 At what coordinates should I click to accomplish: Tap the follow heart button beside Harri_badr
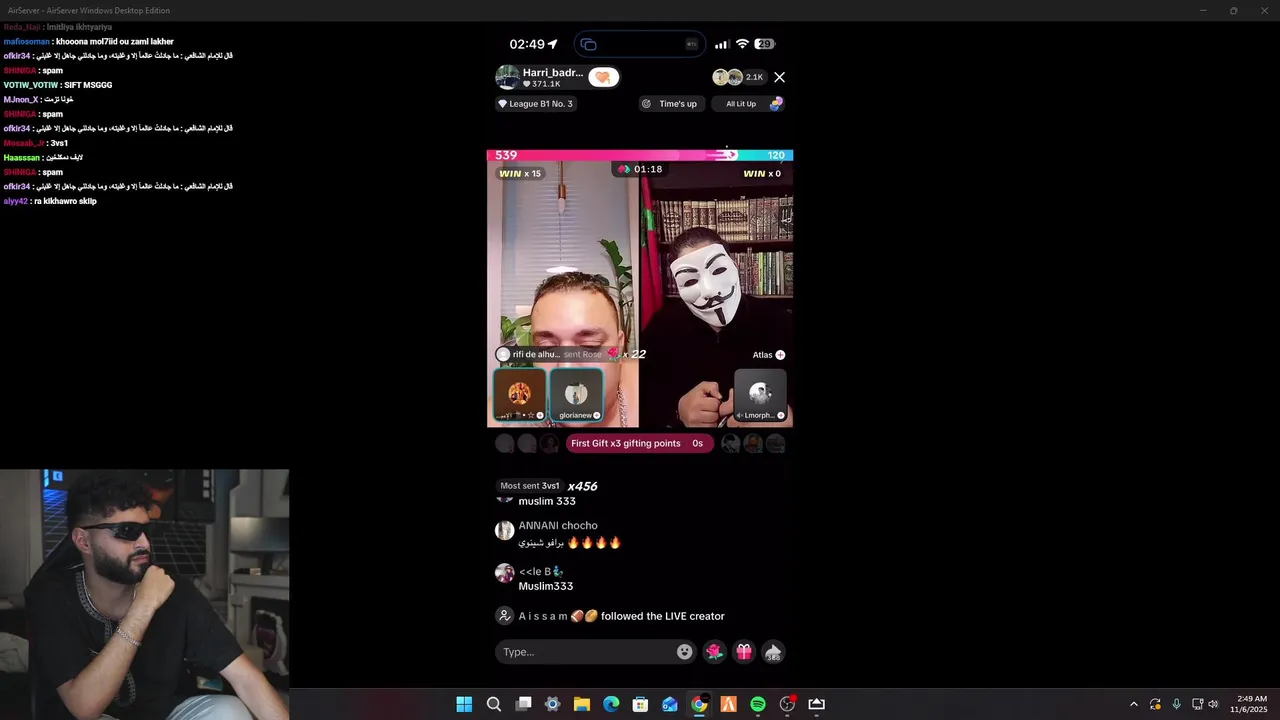point(603,77)
